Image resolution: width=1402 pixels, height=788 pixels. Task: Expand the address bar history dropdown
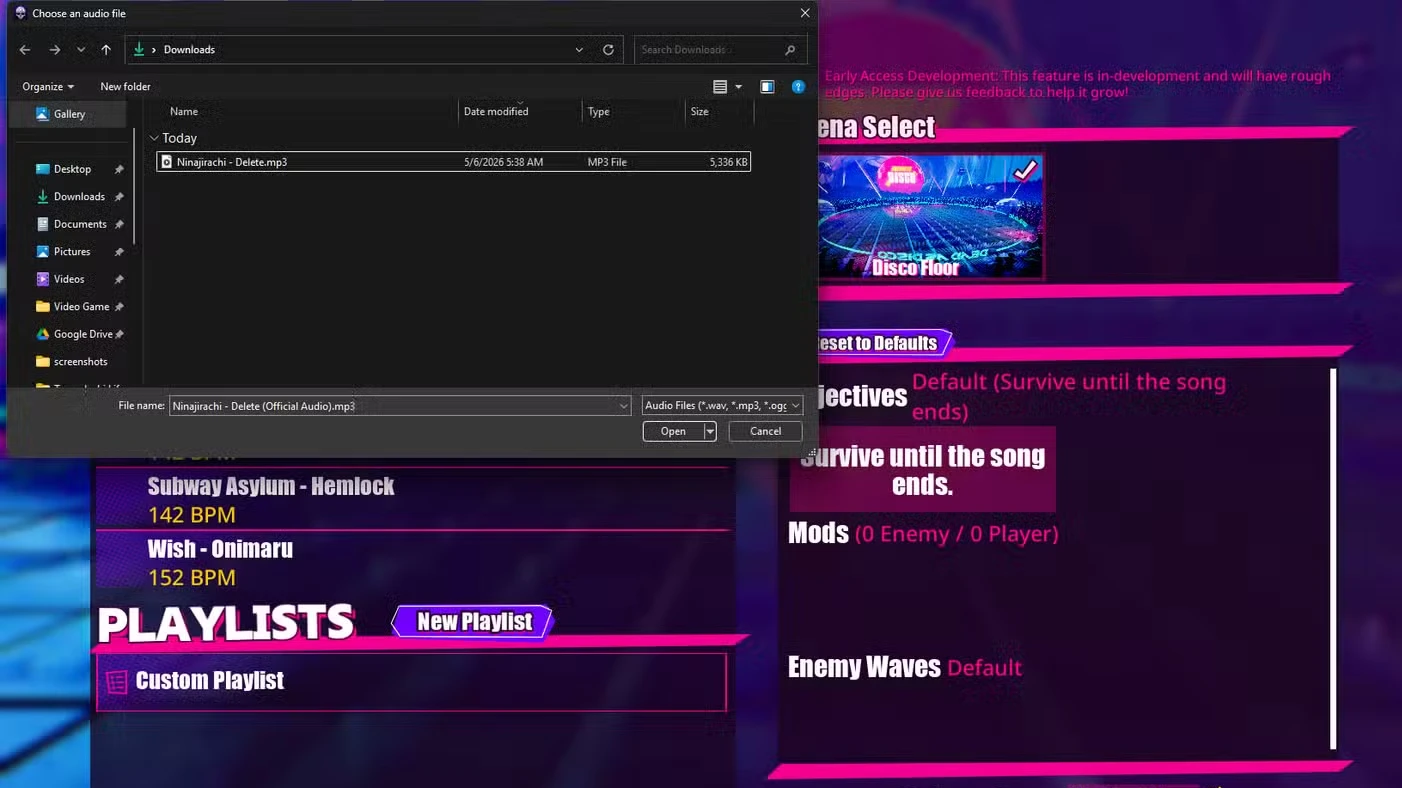pyautogui.click(x=579, y=50)
